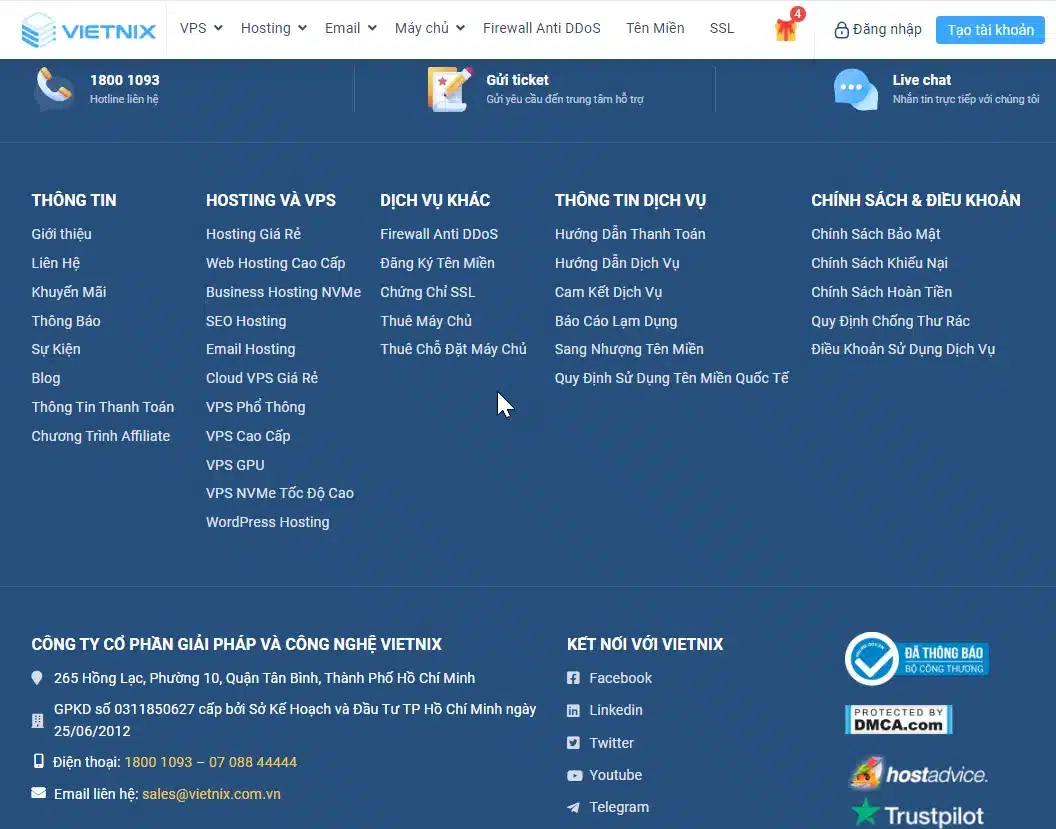Open Cloud VPS Giá Rẻ link

[262, 378]
